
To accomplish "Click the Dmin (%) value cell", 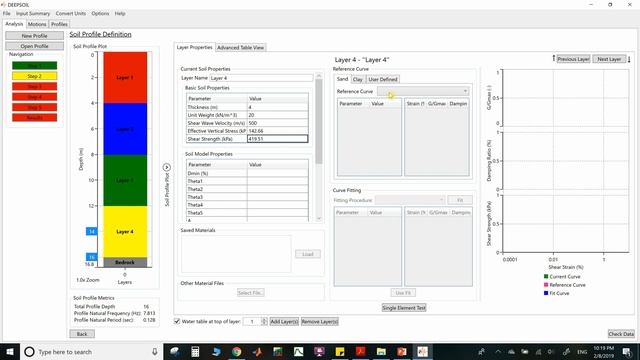I will point(278,173).
